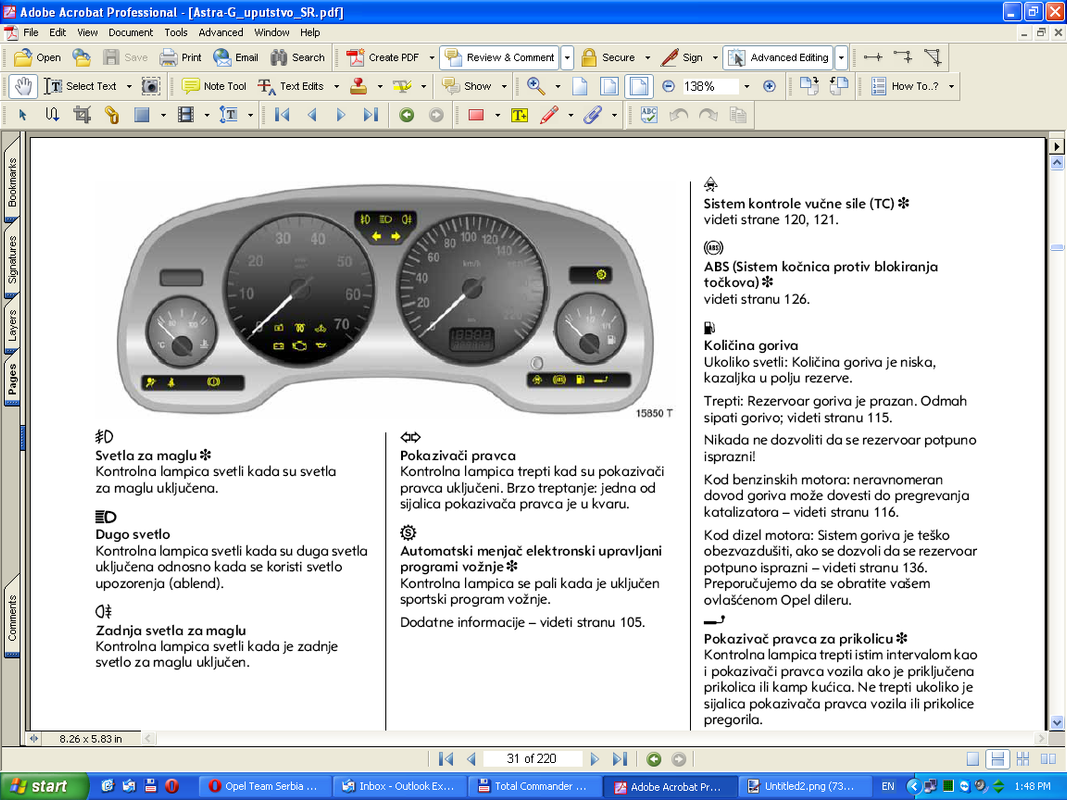This screenshot has width=1067, height=800.
Task: Select the Snapshot camera tool
Action: point(150,86)
